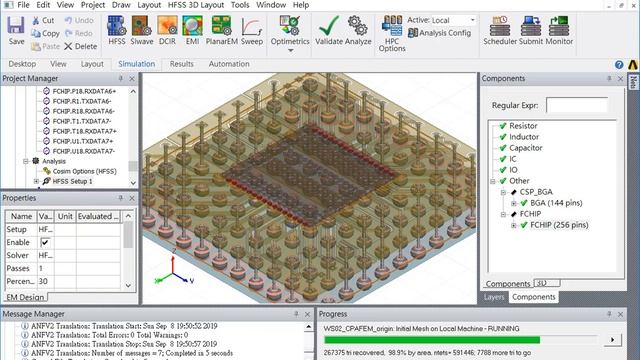Screen dimensions: 640x360
Task: Toggle IO component visibility check
Action: [503, 170]
